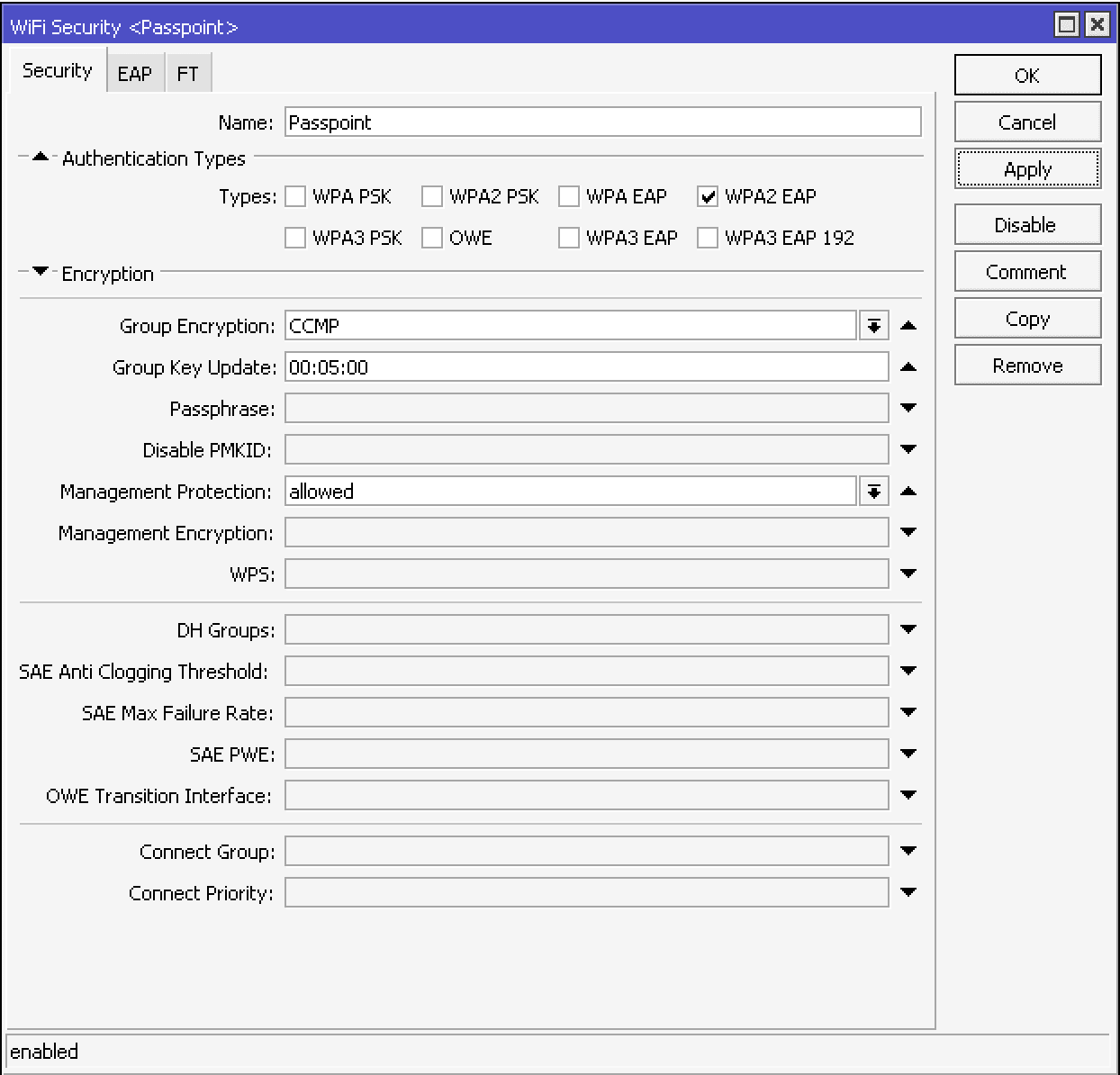1120x1075 pixels.
Task: Click the Management Protection value field
Action: pyautogui.click(x=571, y=492)
